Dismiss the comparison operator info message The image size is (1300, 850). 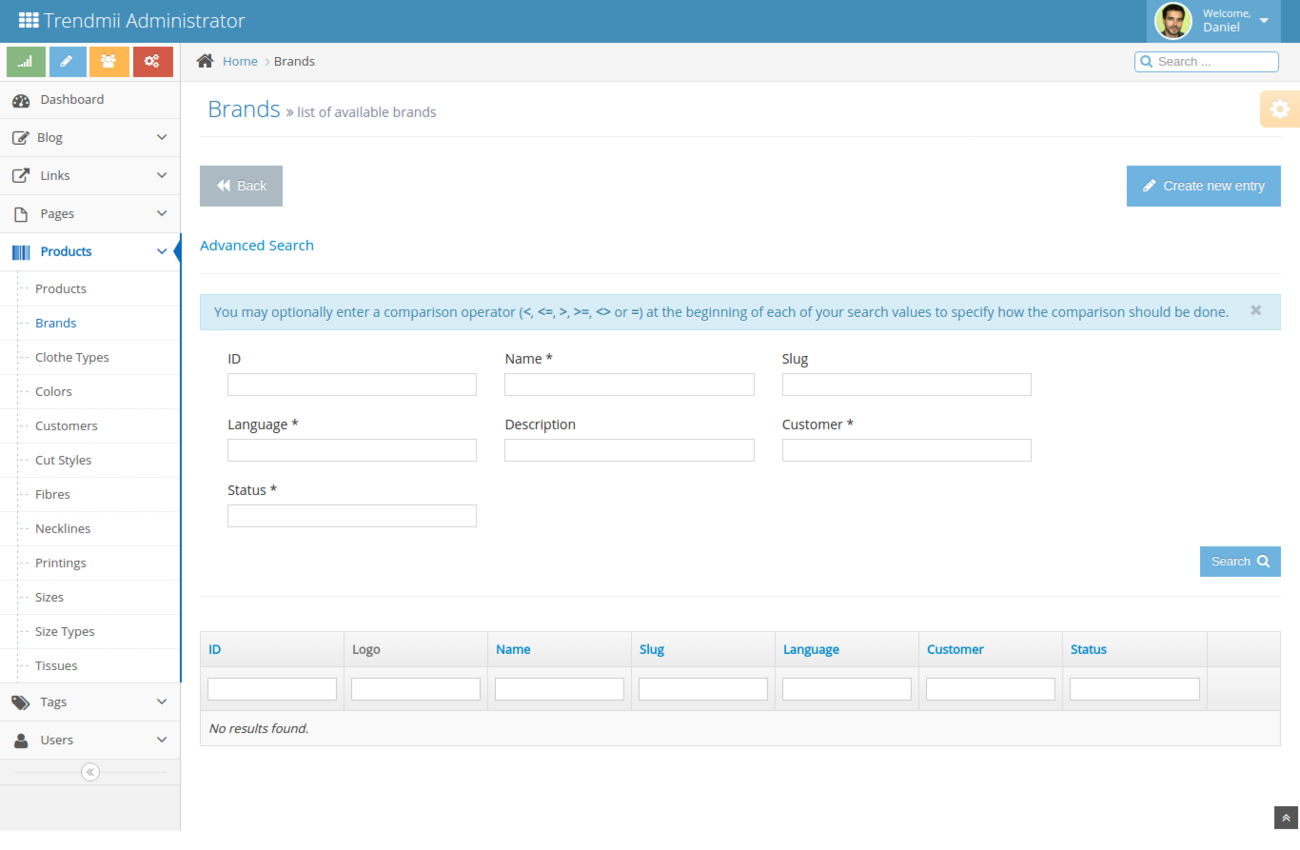1255,310
